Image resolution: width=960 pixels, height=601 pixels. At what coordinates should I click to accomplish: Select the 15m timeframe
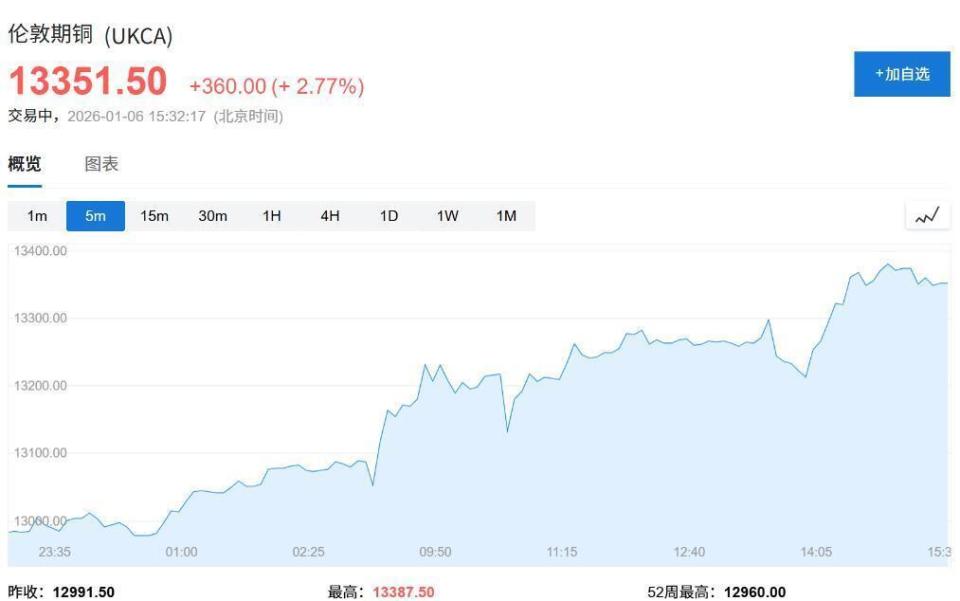tap(154, 215)
